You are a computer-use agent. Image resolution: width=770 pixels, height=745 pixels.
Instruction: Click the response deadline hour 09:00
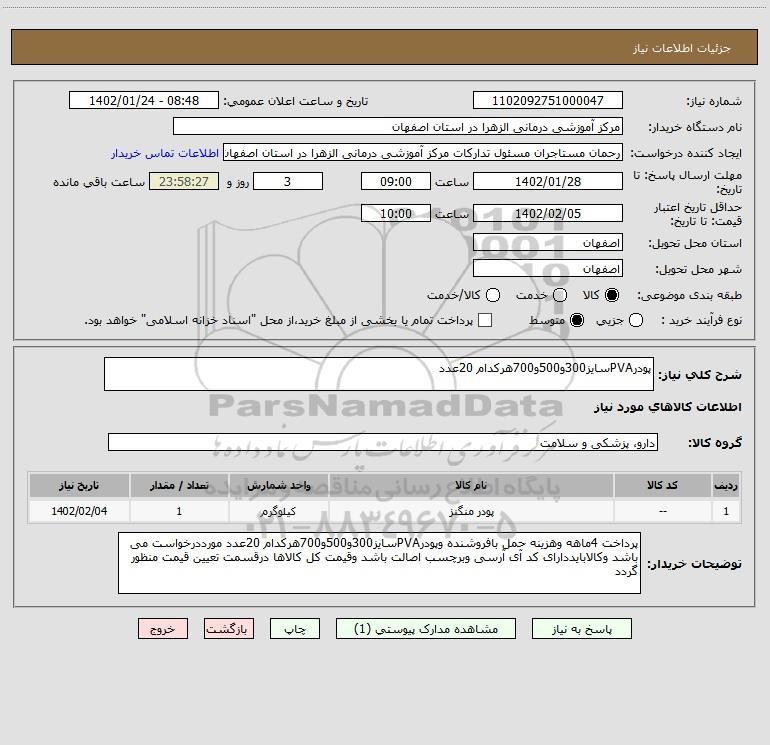coord(396,181)
